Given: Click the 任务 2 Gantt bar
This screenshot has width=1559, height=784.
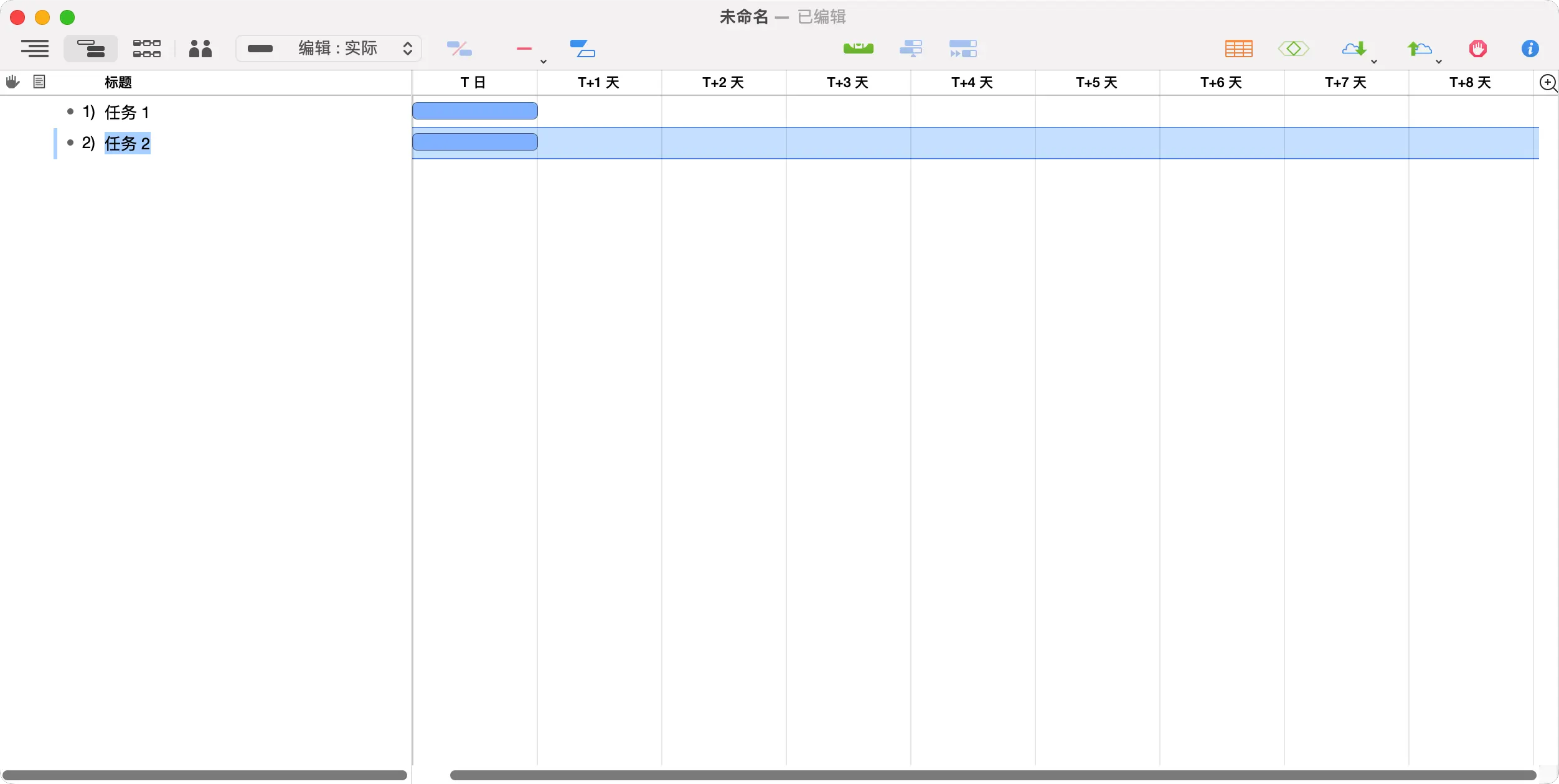Looking at the screenshot, I should (474, 142).
